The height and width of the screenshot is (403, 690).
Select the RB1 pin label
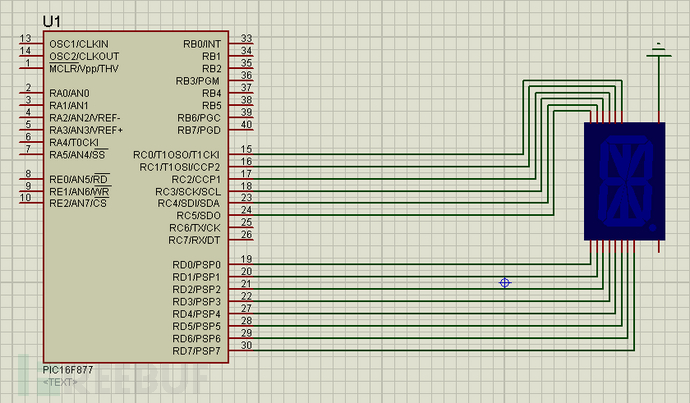[x=211, y=56]
